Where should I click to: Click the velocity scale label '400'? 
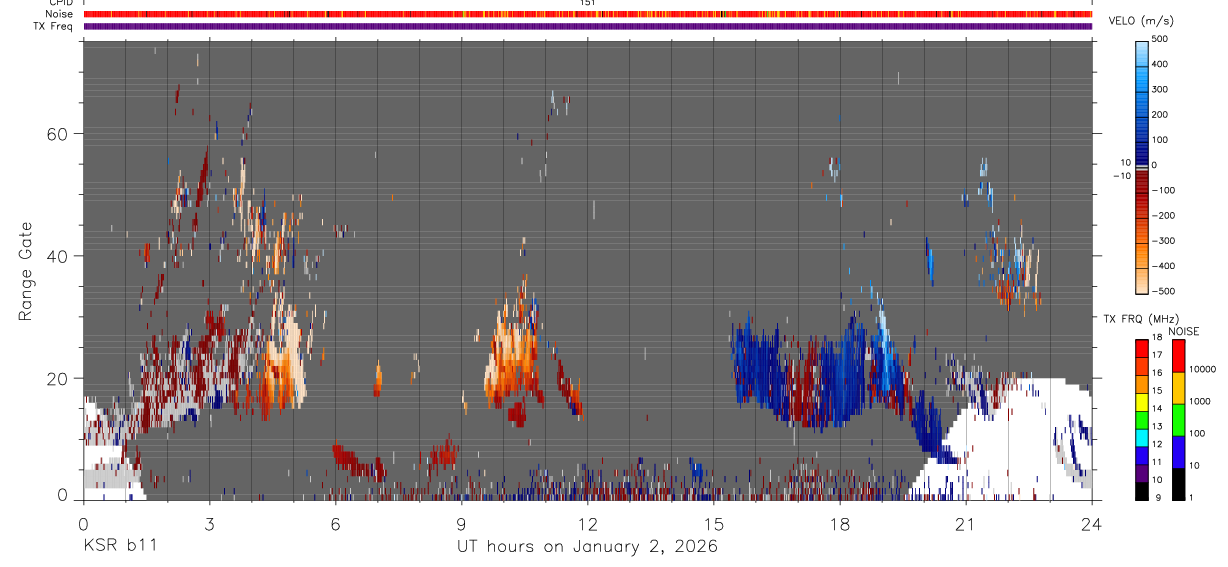(x=1161, y=64)
